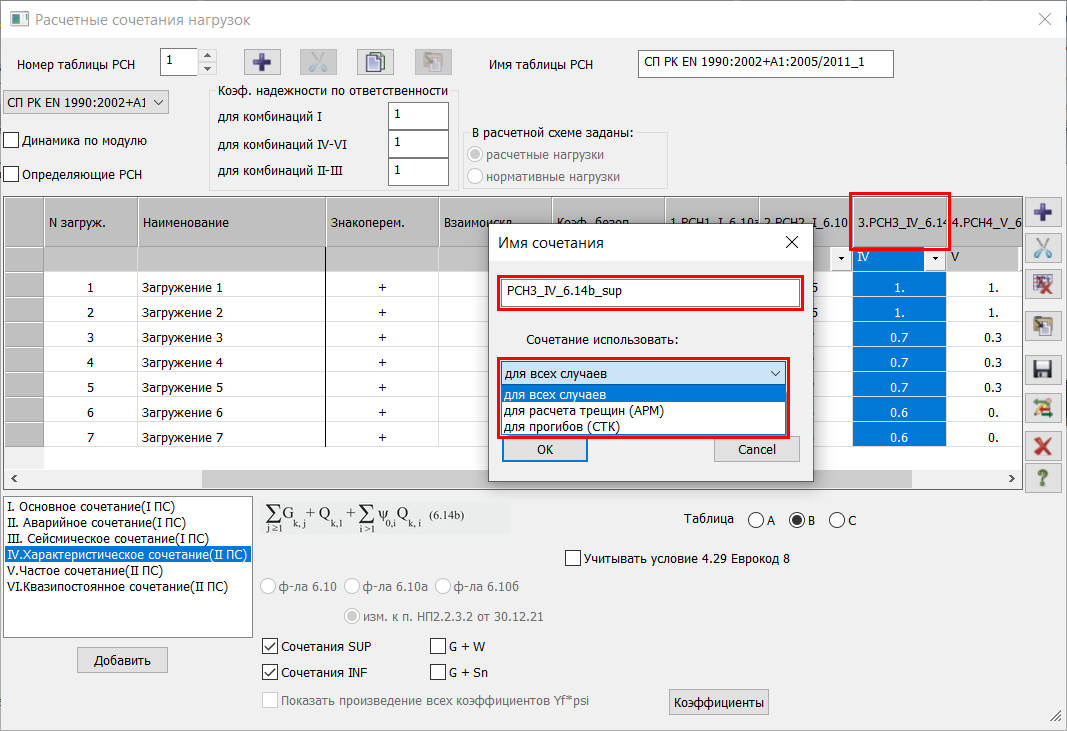The height and width of the screenshot is (731, 1067).
Task: Click the grid with red cross icon
Action: pyautogui.click(x=1043, y=287)
